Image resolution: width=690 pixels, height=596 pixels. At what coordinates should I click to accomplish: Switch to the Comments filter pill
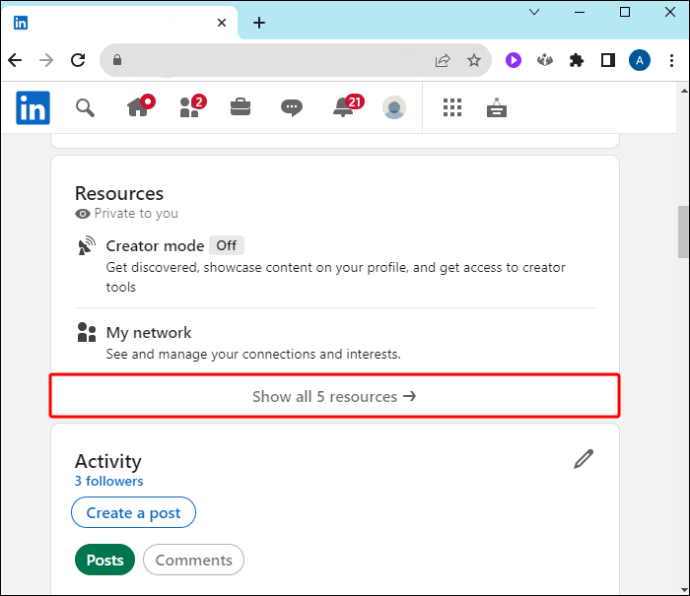click(194, 560)
